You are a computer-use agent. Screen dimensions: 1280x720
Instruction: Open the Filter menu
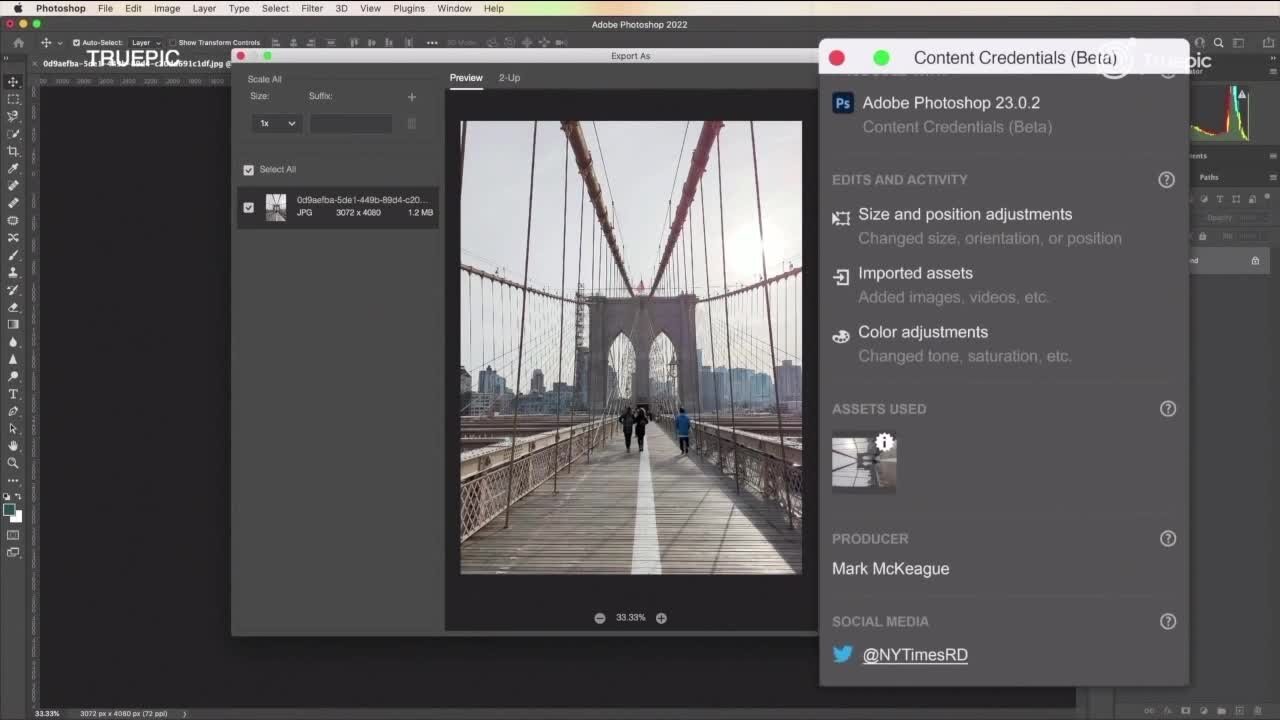pyautogui.click(x=312, y=8)
